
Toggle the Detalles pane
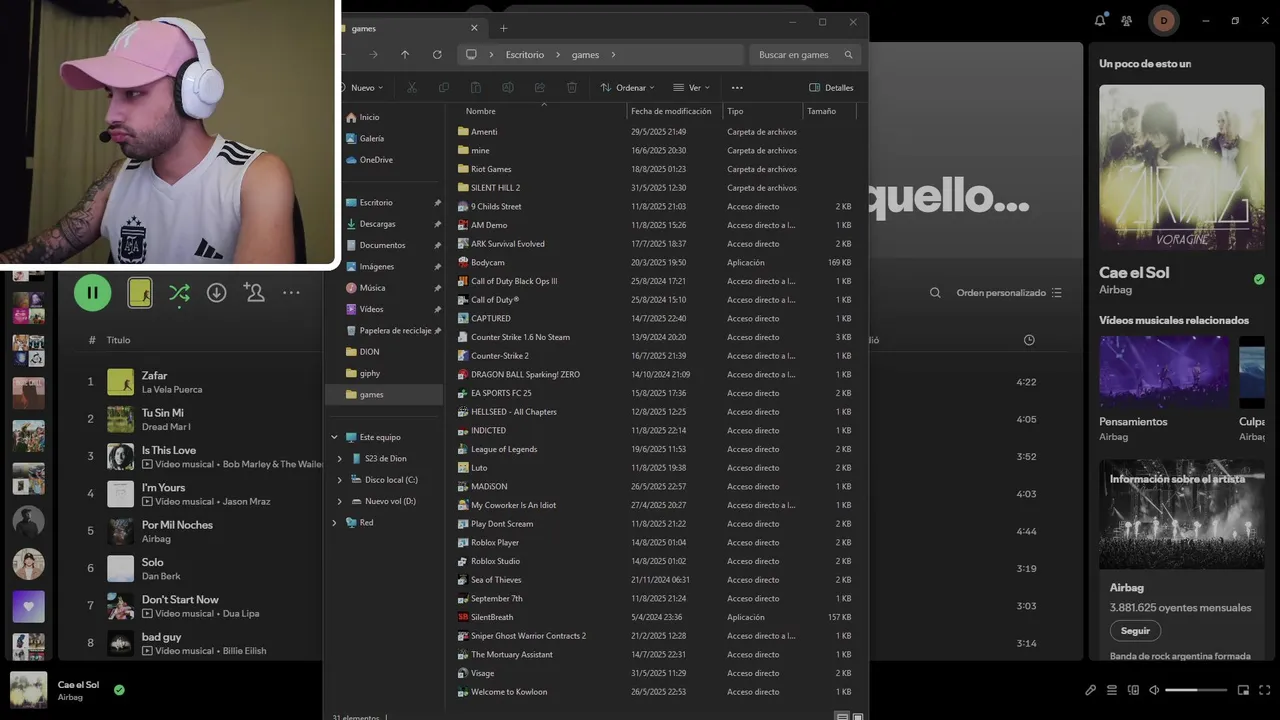point(831,88)
